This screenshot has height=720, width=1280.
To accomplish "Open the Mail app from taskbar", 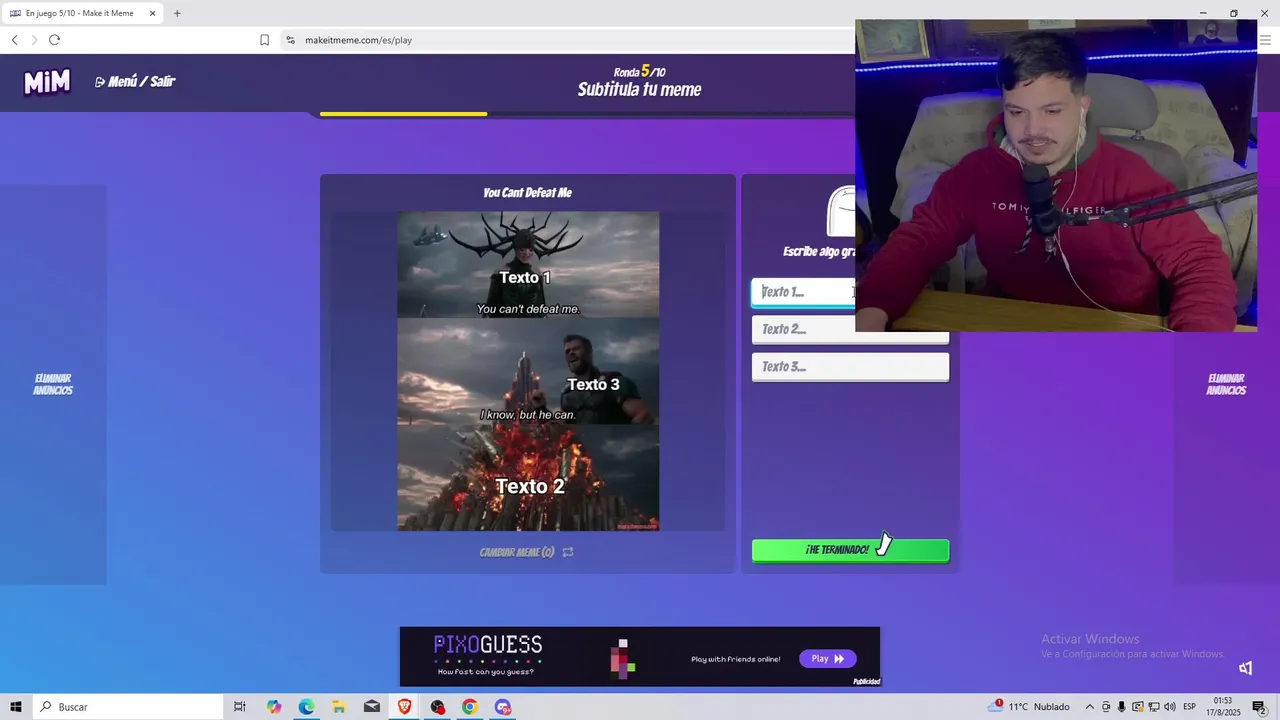I will (372, 707).
